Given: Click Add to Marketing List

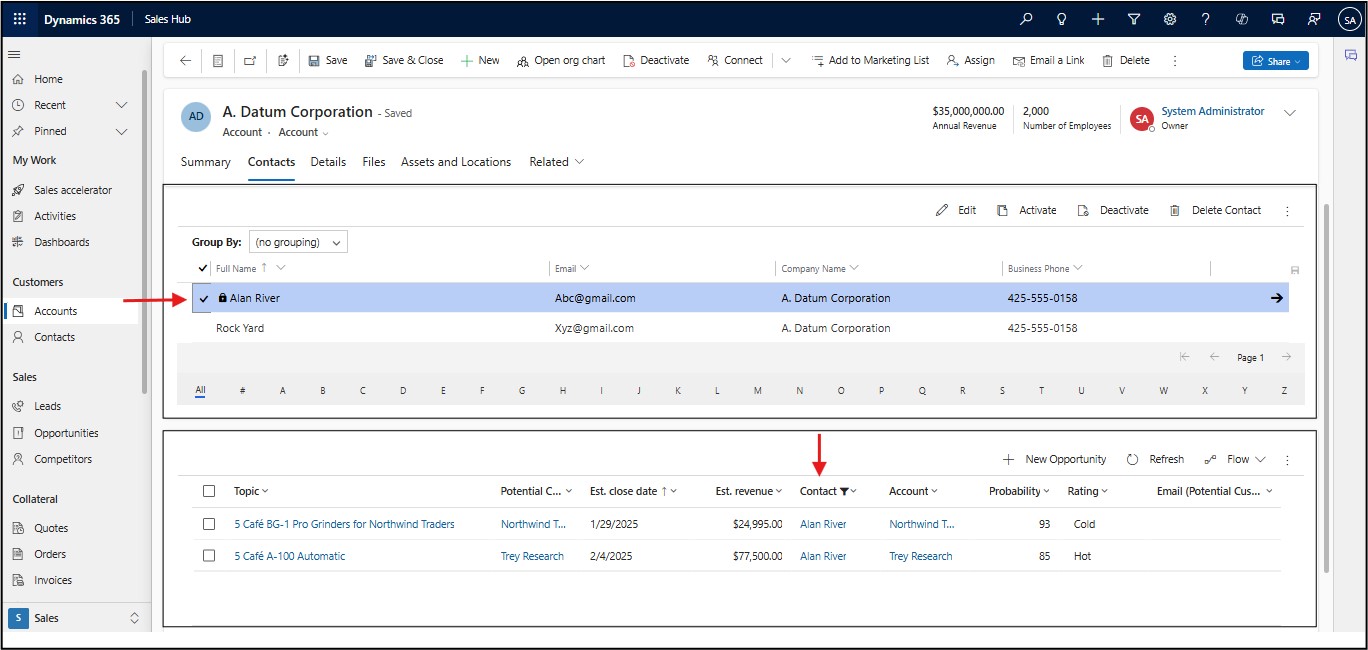Looking at the screenshot, I should 870,60.
